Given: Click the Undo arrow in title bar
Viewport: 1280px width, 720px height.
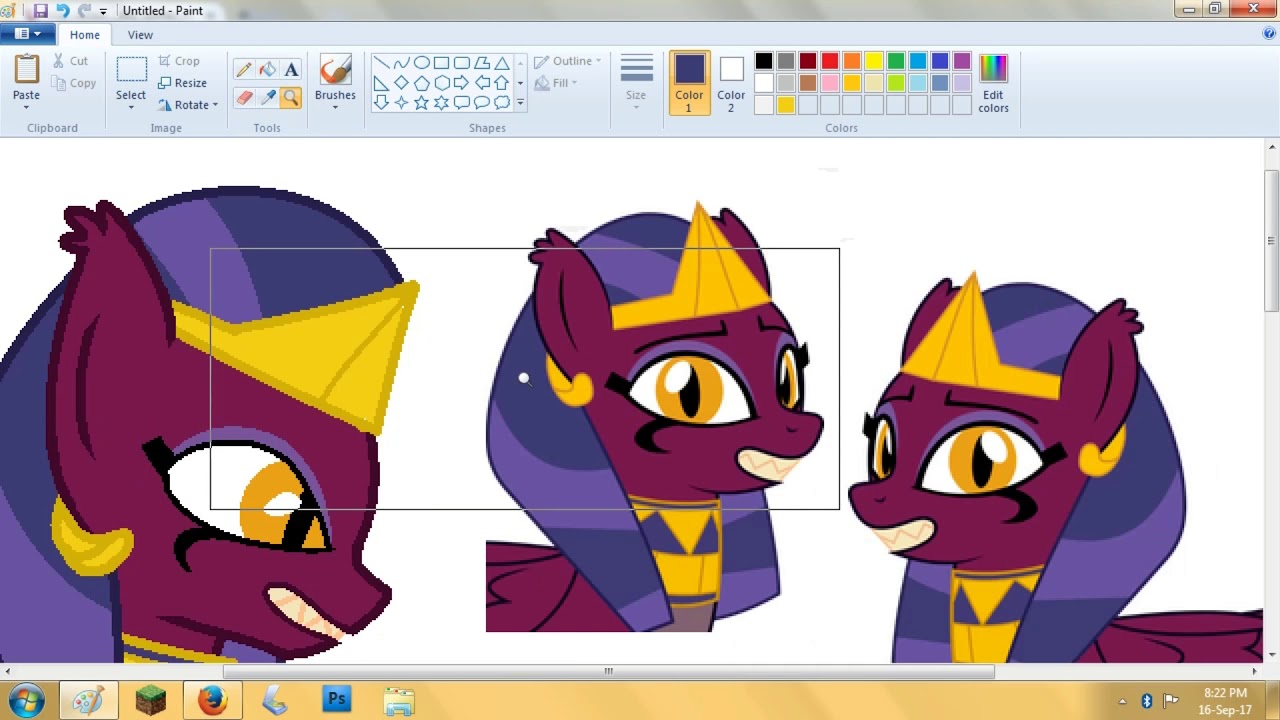Looking at the screenshot, I should coord(62,11).
